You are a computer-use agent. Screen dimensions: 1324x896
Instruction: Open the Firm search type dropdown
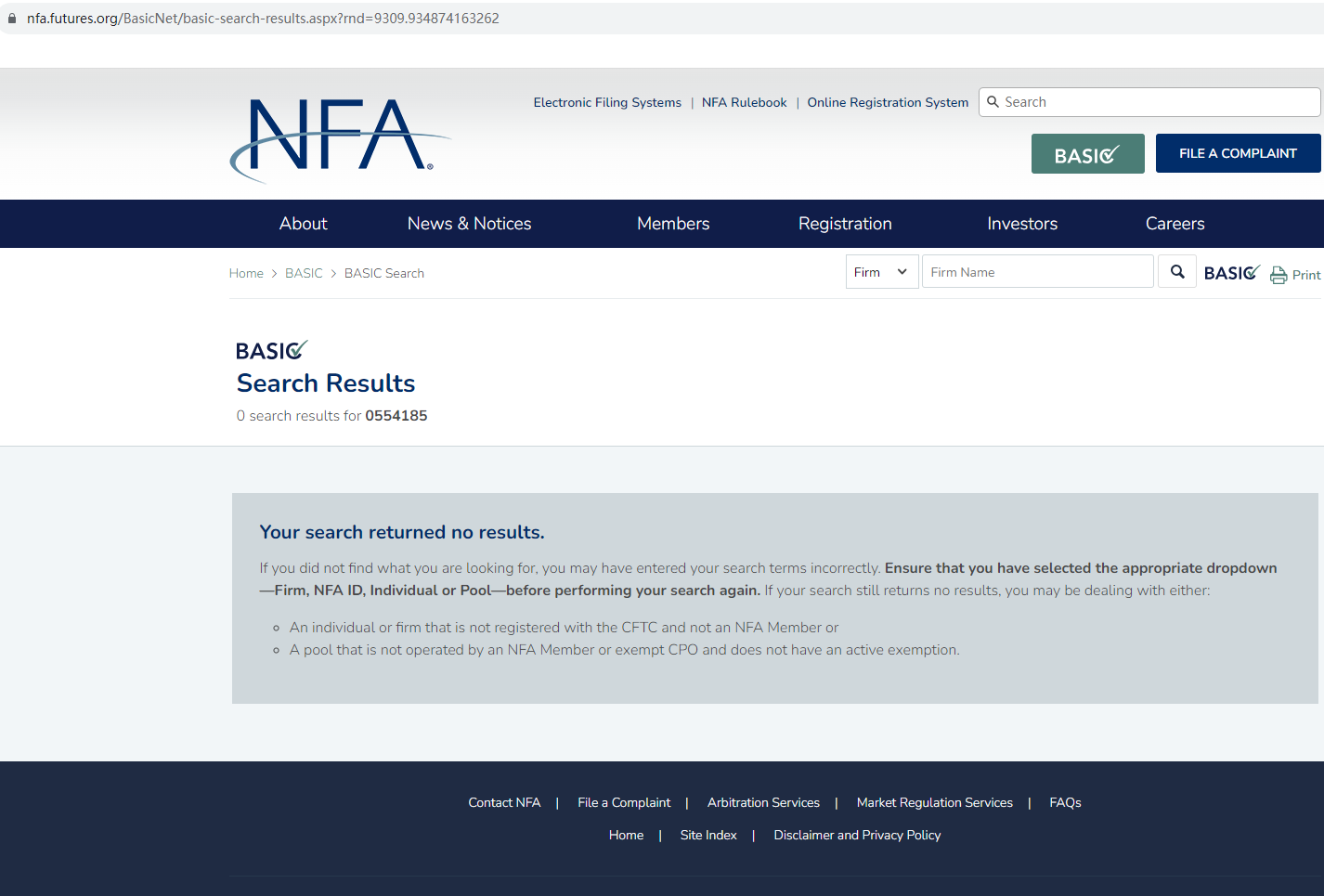click(882, 272)
